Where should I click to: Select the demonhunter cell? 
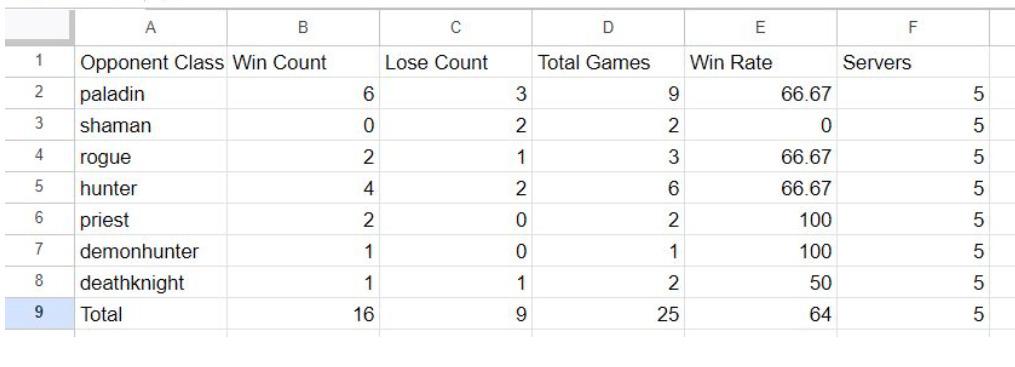[151, 251]
